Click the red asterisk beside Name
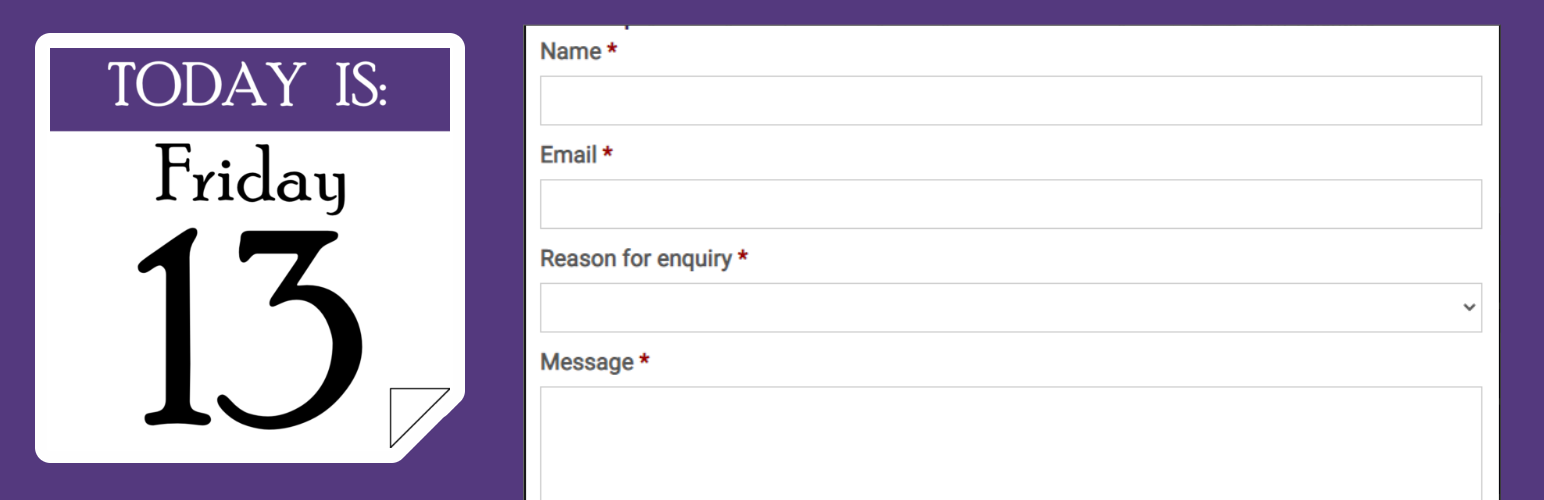The image size is (1544, 500). 612,51
